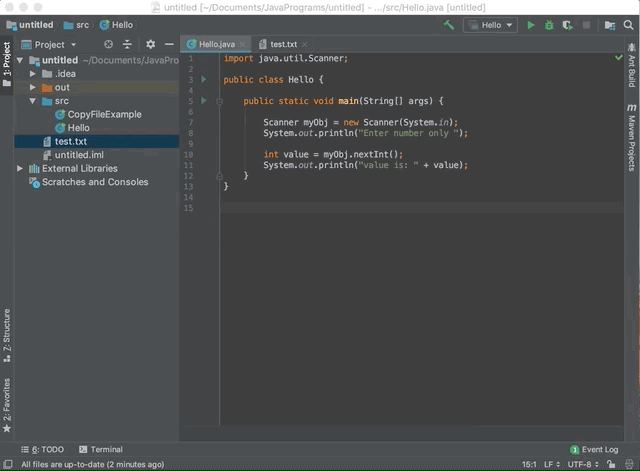Screen dimensions: 640x471
Task: Open the Hello run configuration dropdown
Action: (490, 25)
